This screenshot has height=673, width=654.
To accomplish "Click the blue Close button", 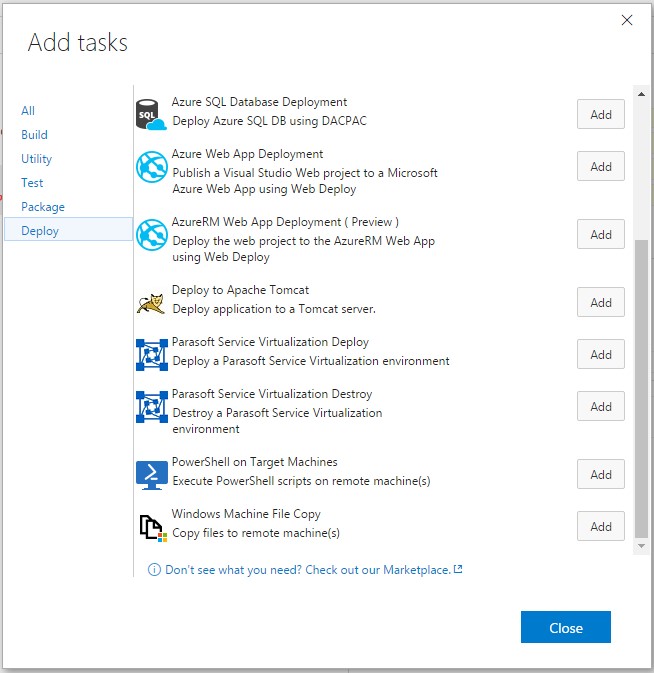I will (566, 627).
